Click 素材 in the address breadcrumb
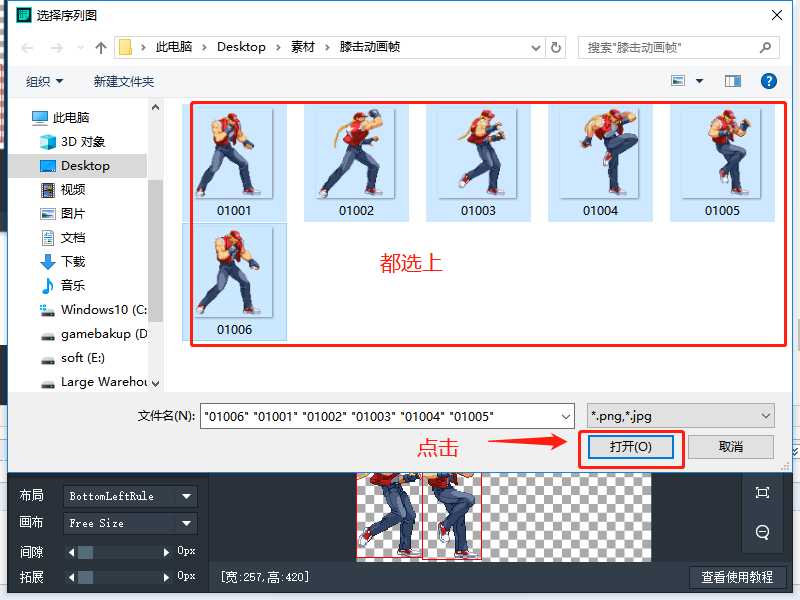 click(x=303, y=47)
